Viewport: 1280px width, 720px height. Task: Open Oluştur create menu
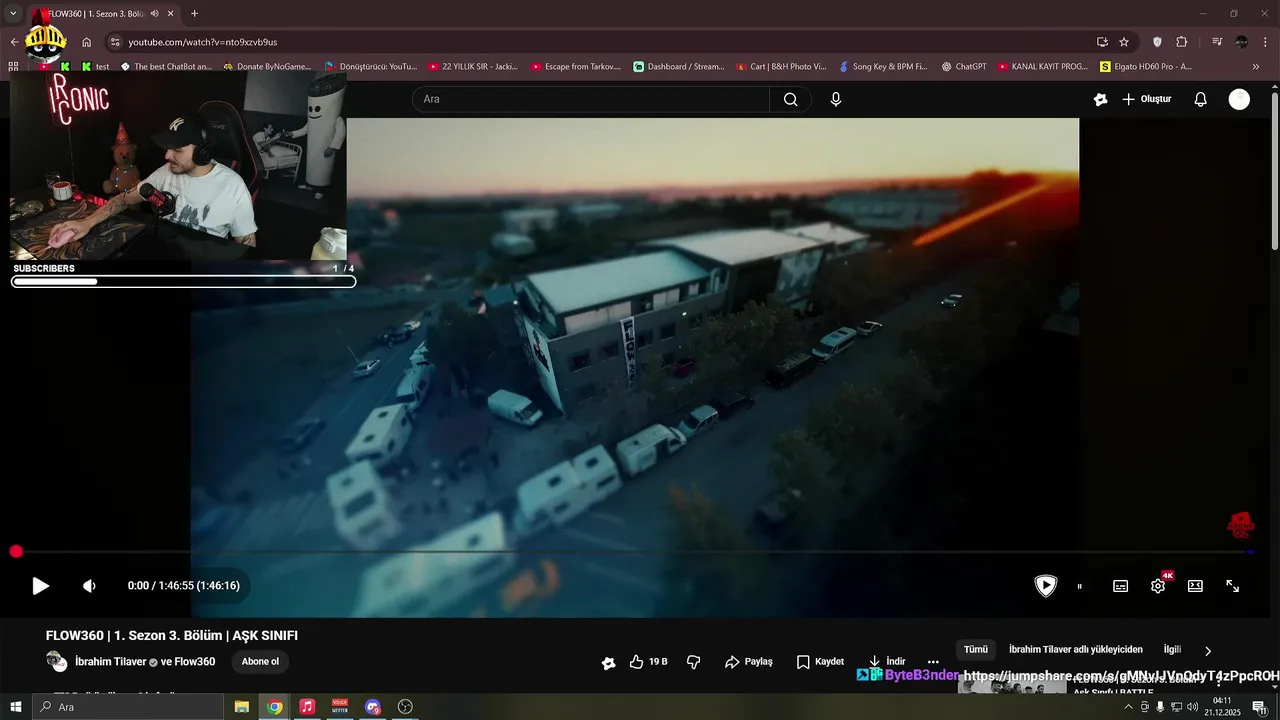point(1146,99)
